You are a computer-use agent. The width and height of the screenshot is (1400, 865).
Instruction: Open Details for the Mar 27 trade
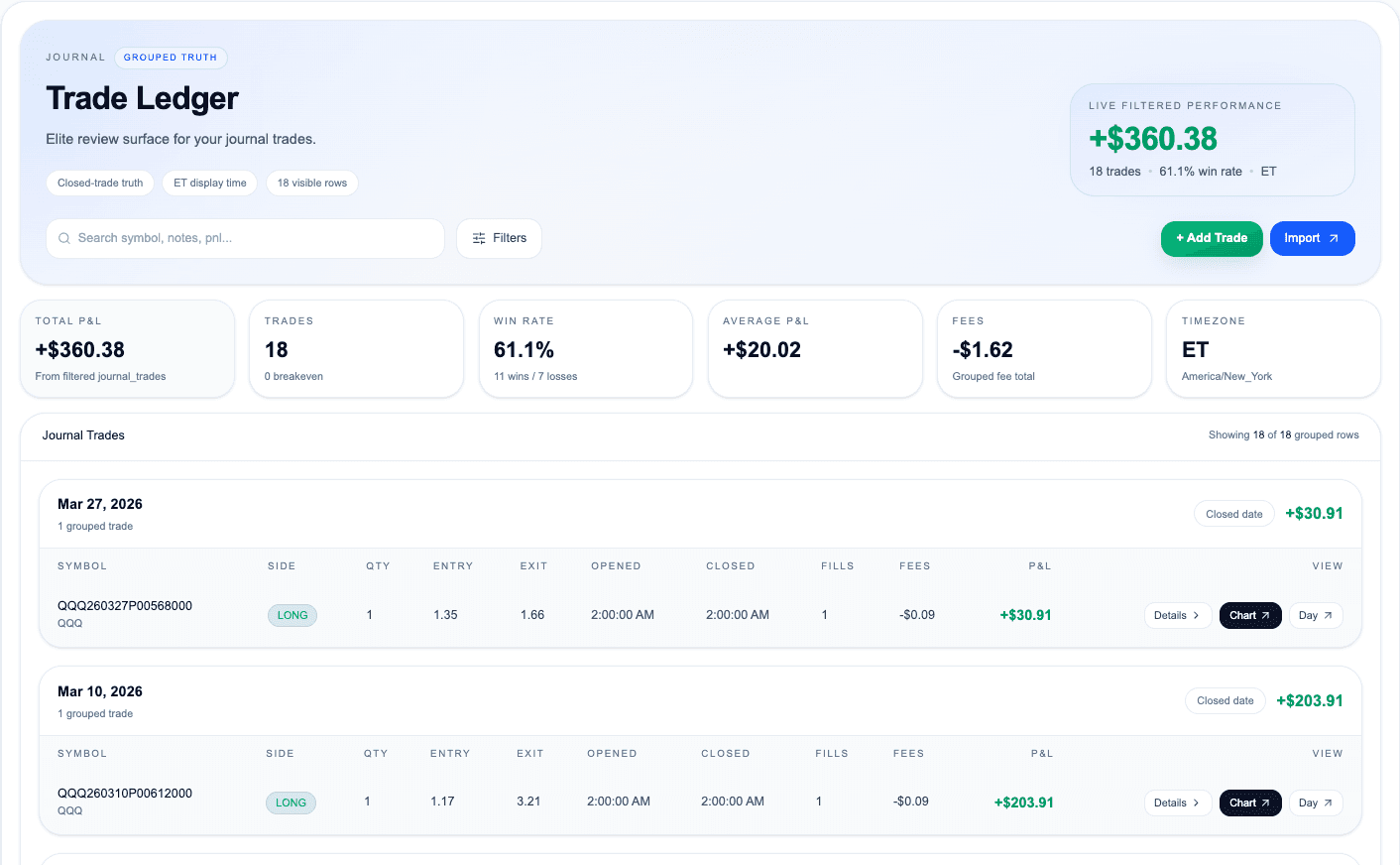1178,615
